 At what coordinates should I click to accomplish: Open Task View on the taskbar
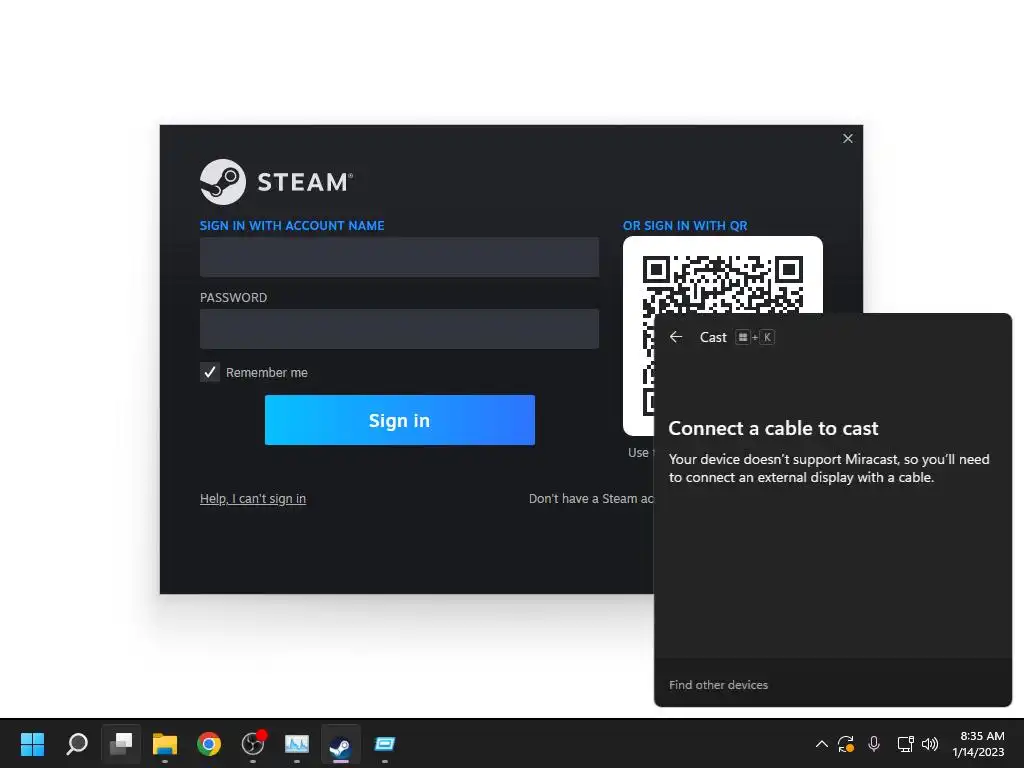[121, 744]
